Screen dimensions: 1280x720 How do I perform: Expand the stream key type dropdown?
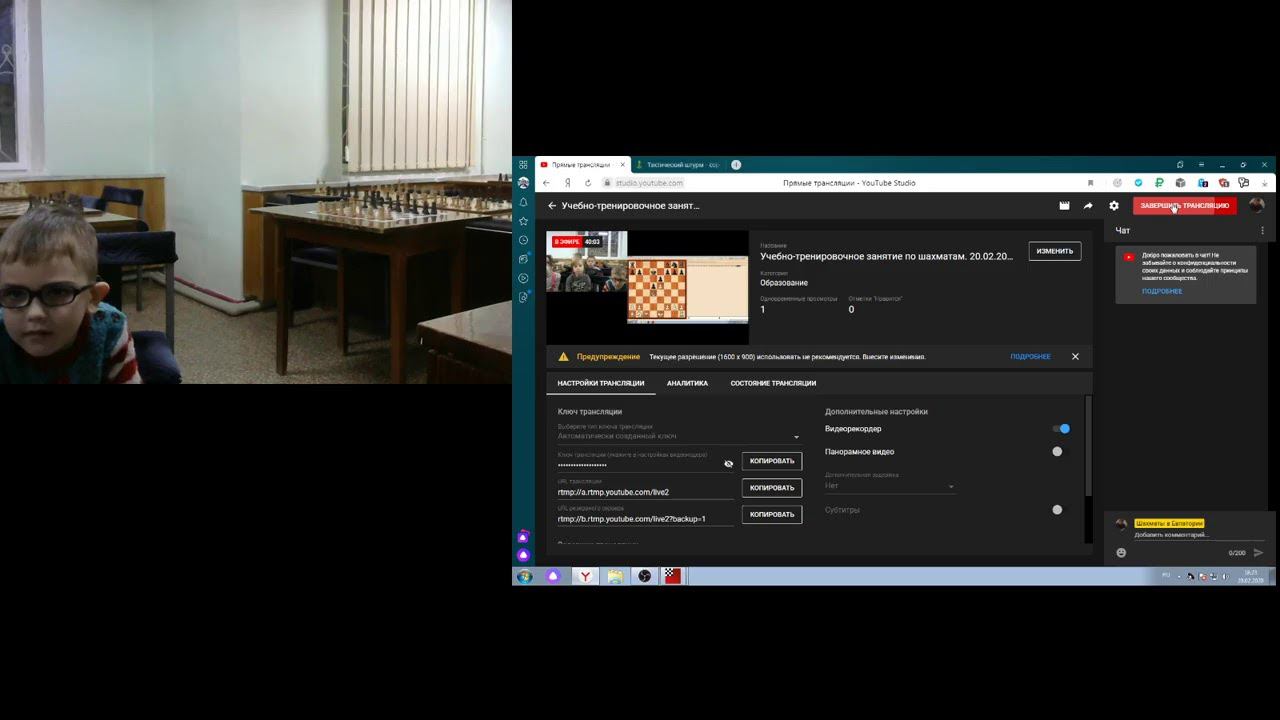[679, 436]
